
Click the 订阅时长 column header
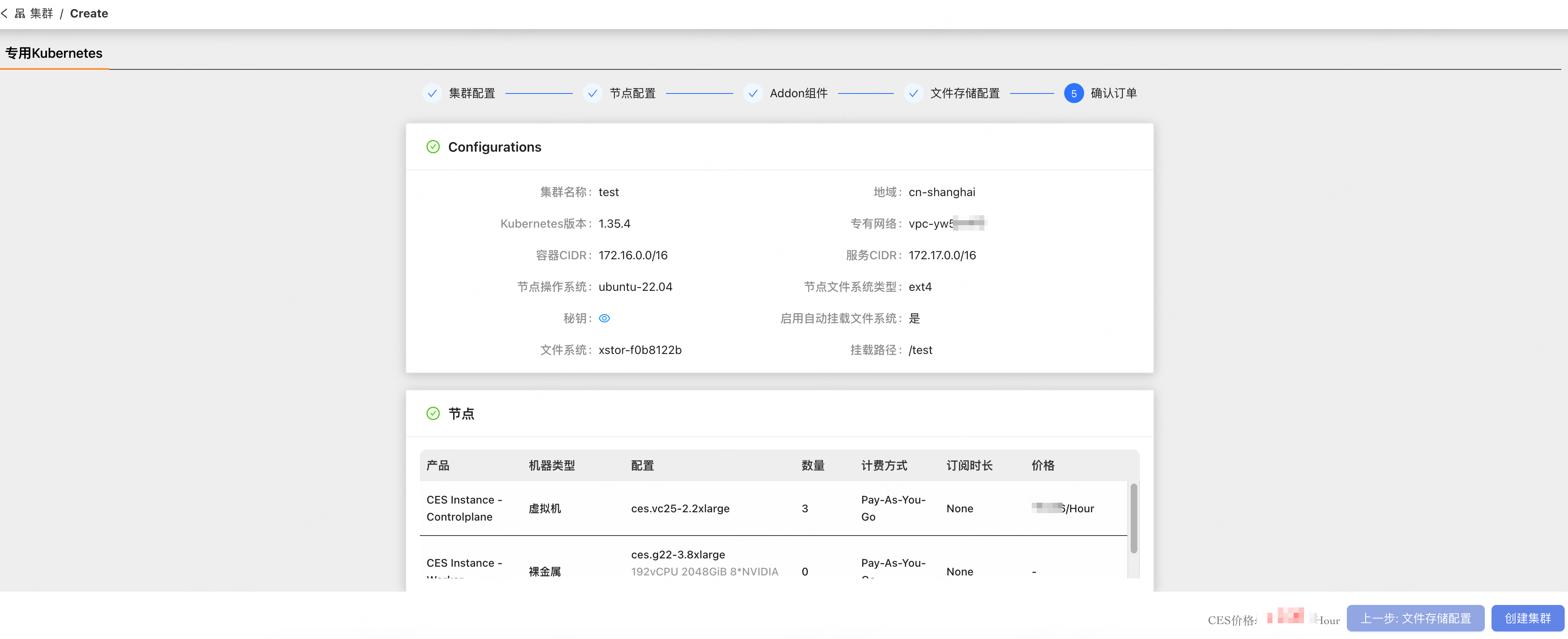pos(969,466)
